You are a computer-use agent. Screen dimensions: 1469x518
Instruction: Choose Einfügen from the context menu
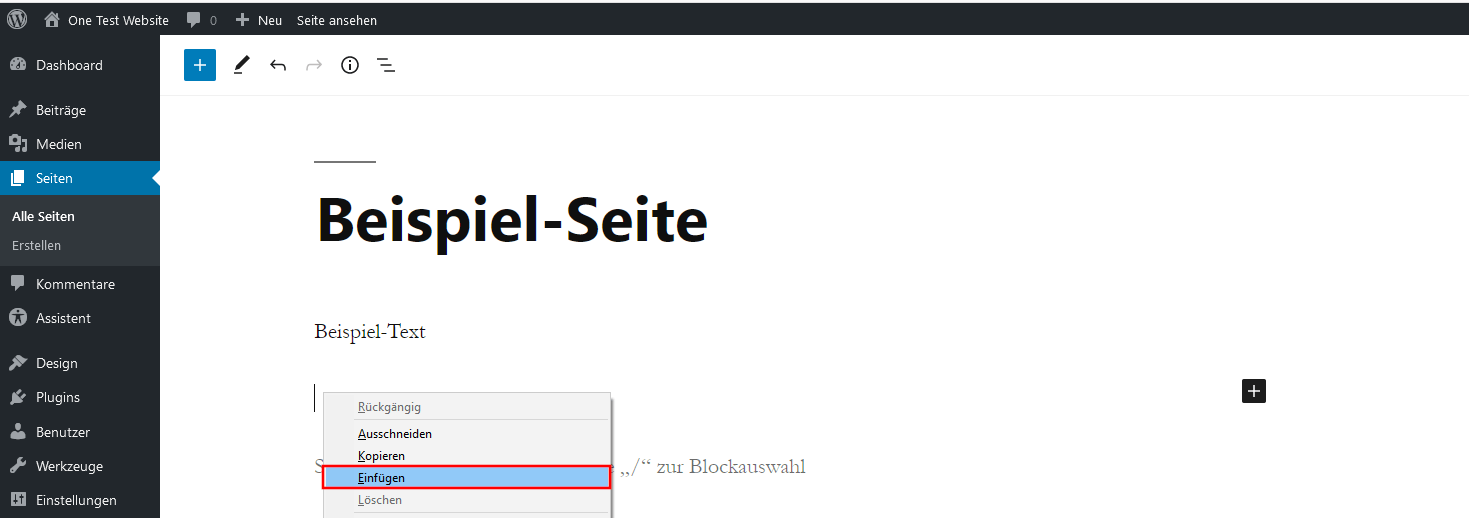pyautogui.click(x=381, y=478)
